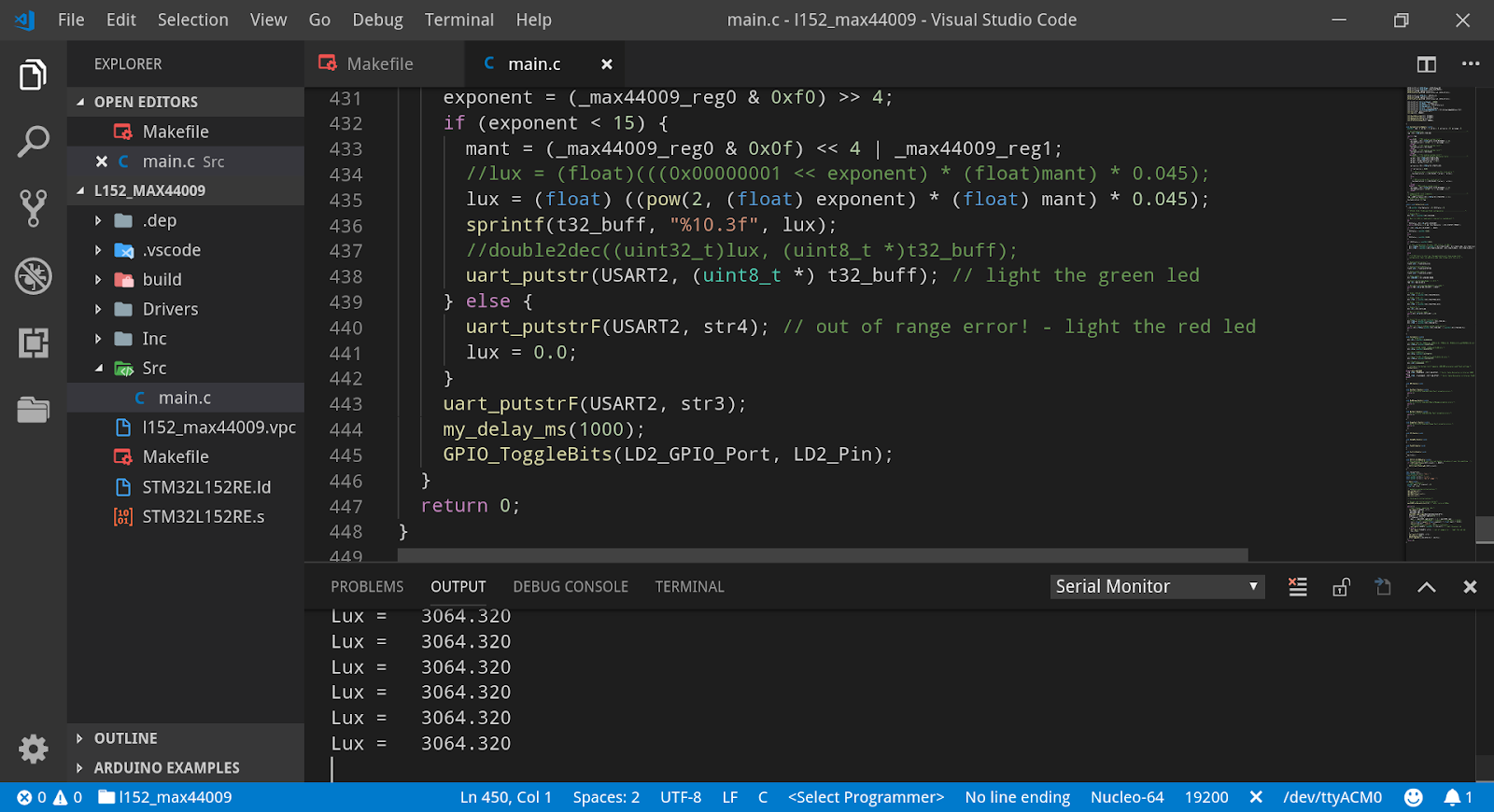1494x812 pixels.
Task: Toggle the serial port connection X icon
Action: 1256,797
